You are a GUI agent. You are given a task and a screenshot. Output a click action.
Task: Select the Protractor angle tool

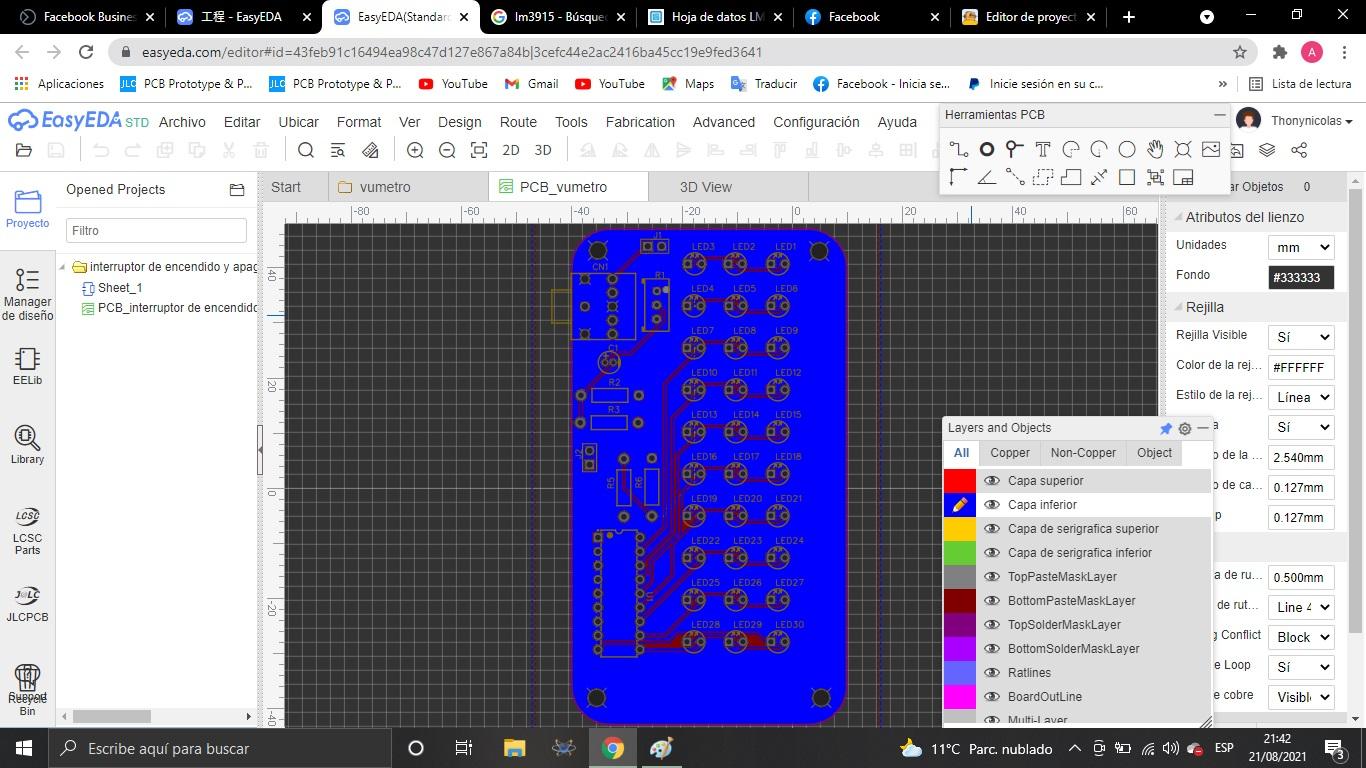(x=987, y=178)
